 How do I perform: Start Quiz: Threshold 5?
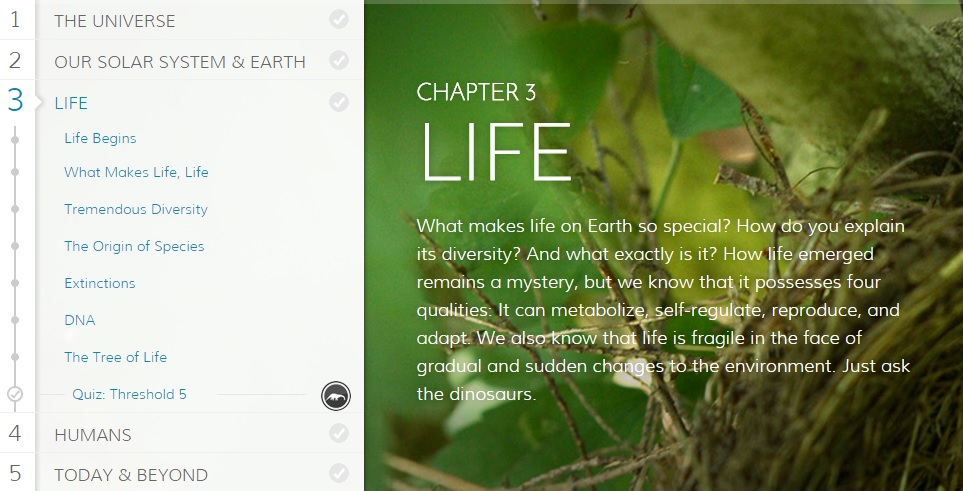coord(130,394)
